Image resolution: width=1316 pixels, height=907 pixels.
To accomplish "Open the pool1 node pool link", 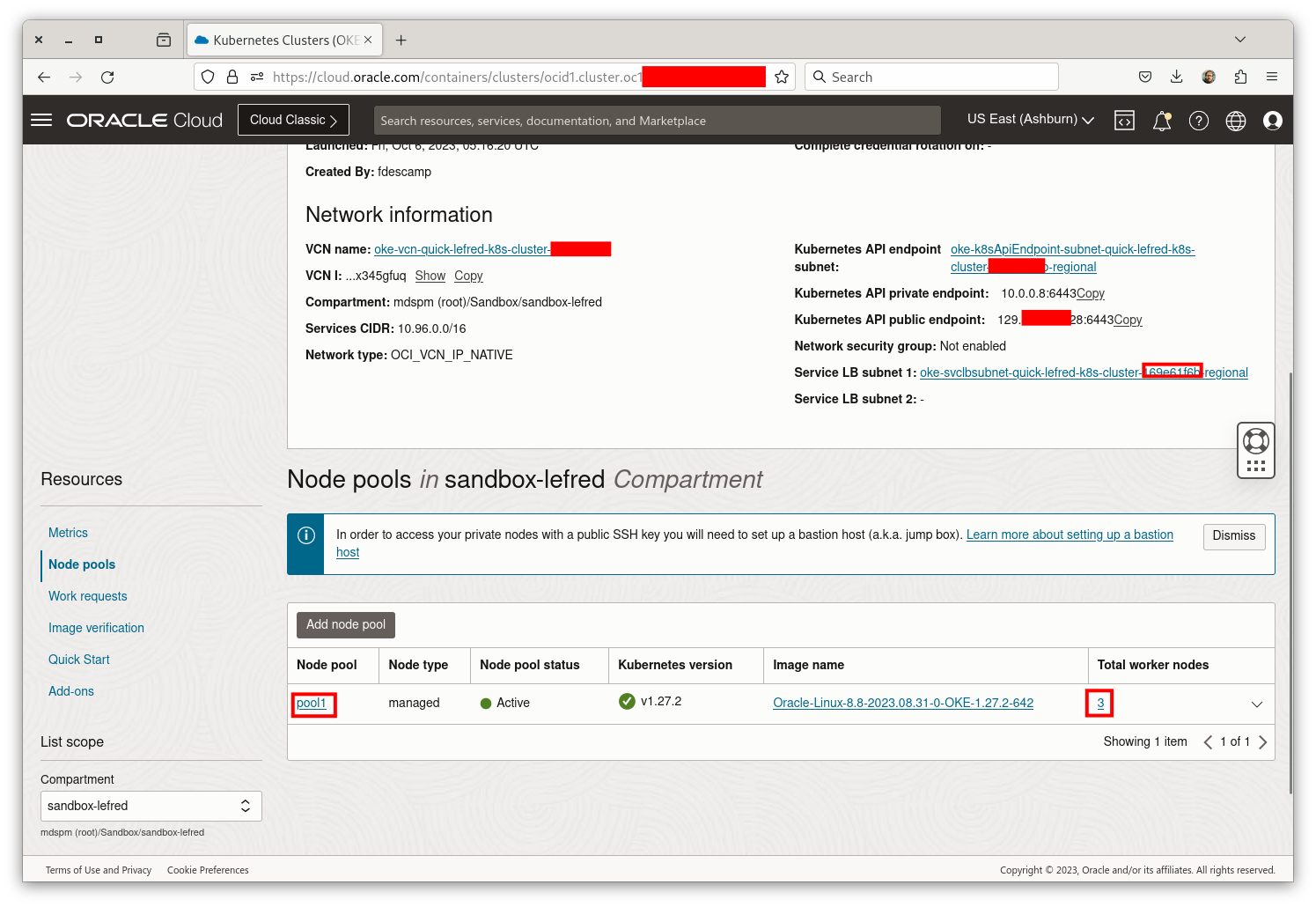I will point(312,703).
